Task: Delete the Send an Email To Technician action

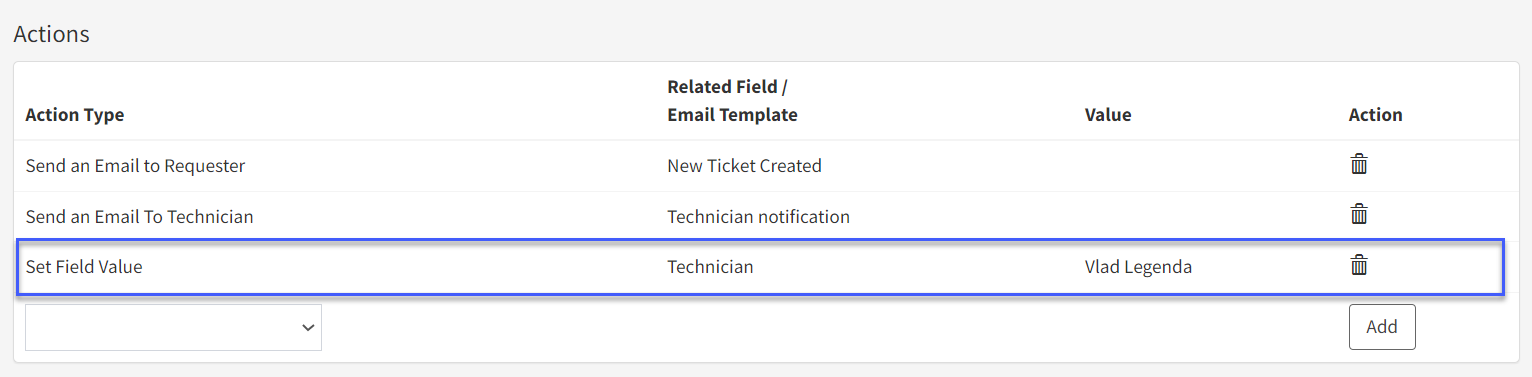Action: [x=1359, y=214]
